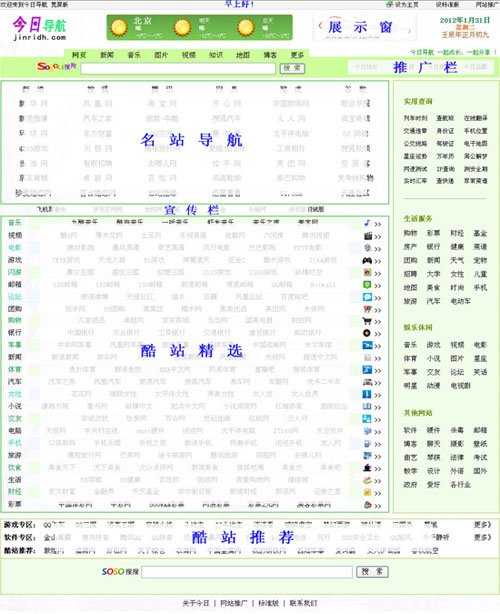Click the chef hat icon in 饮食 row
Viewport: 500px width, 614px height.
coord(367,468)
